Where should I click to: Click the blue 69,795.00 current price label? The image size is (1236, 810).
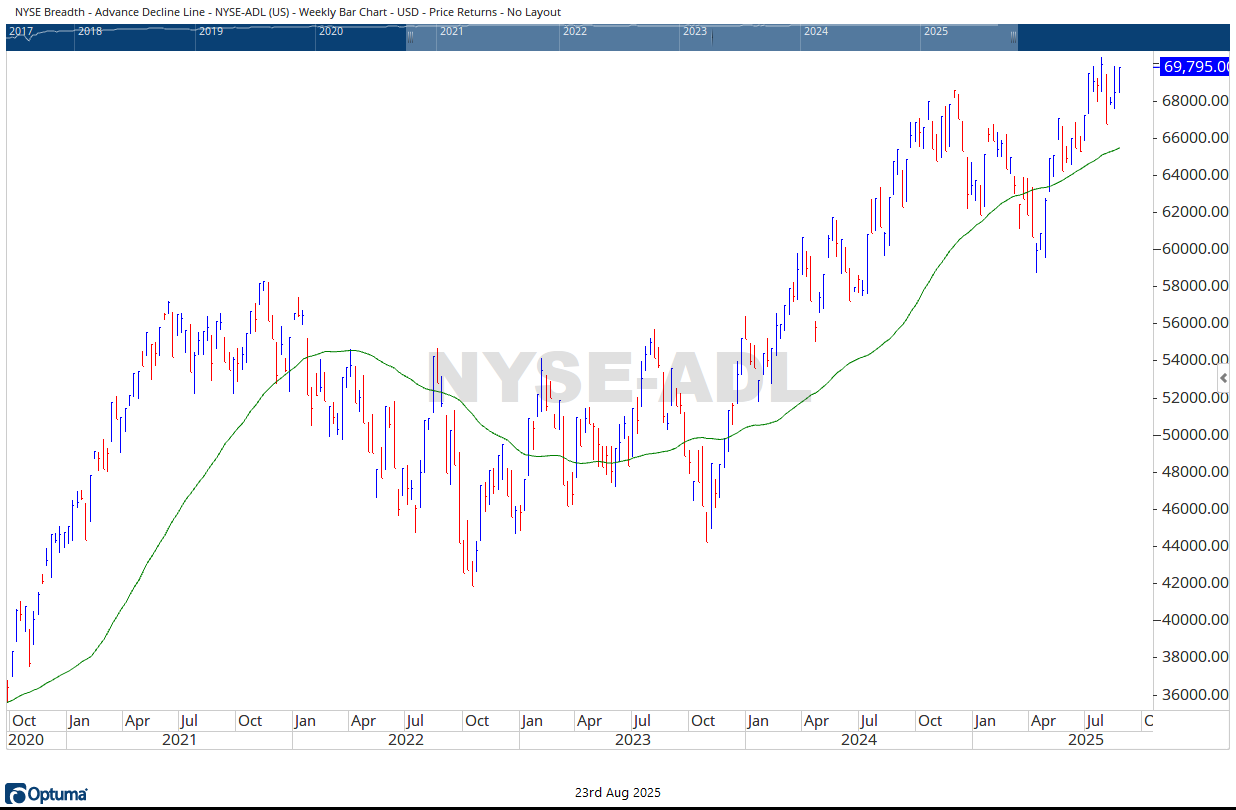pyautogui.click(x=1195, y=66)
